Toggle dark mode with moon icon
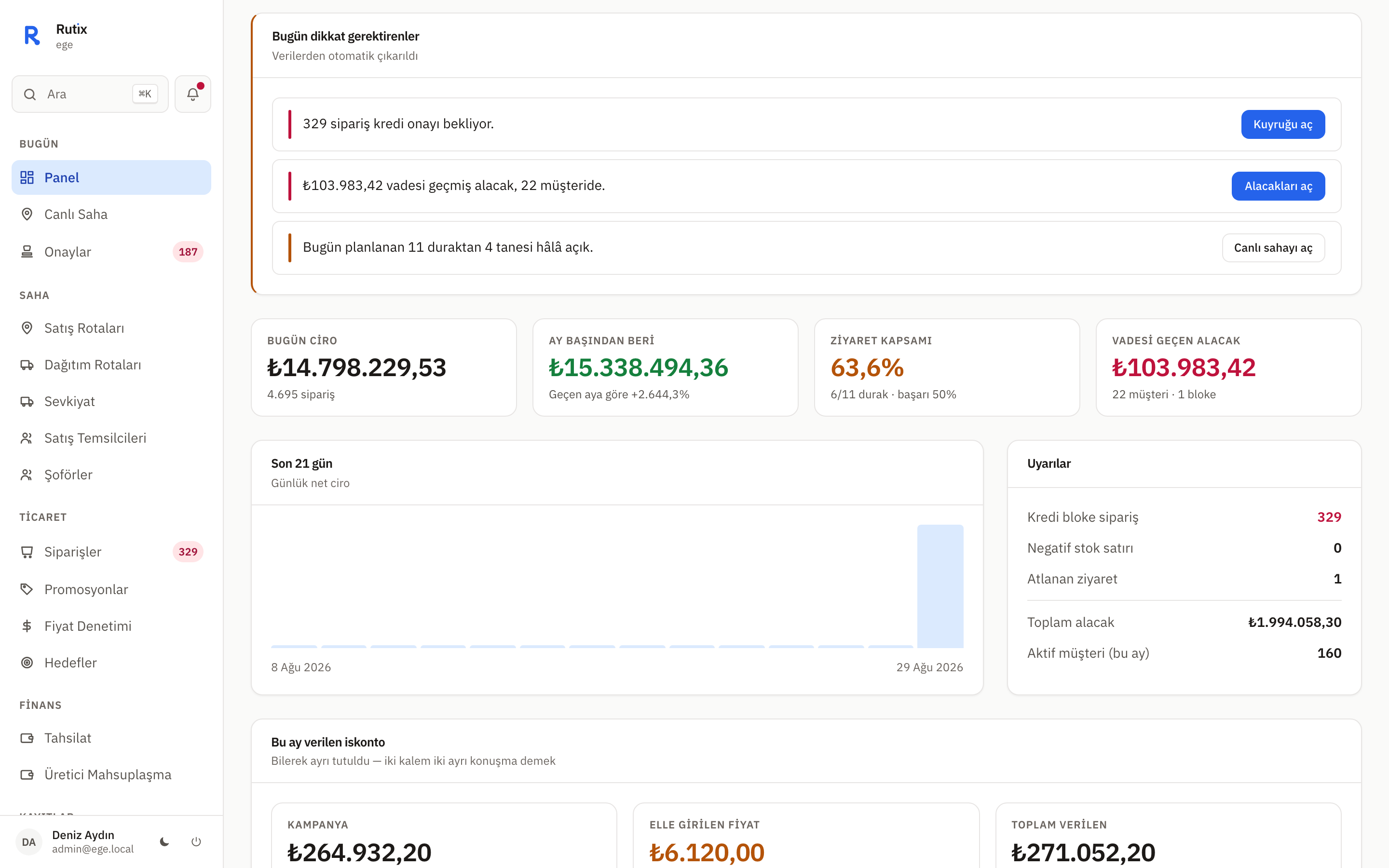Viewport: 1389px width, 868px height. (165, 841)
